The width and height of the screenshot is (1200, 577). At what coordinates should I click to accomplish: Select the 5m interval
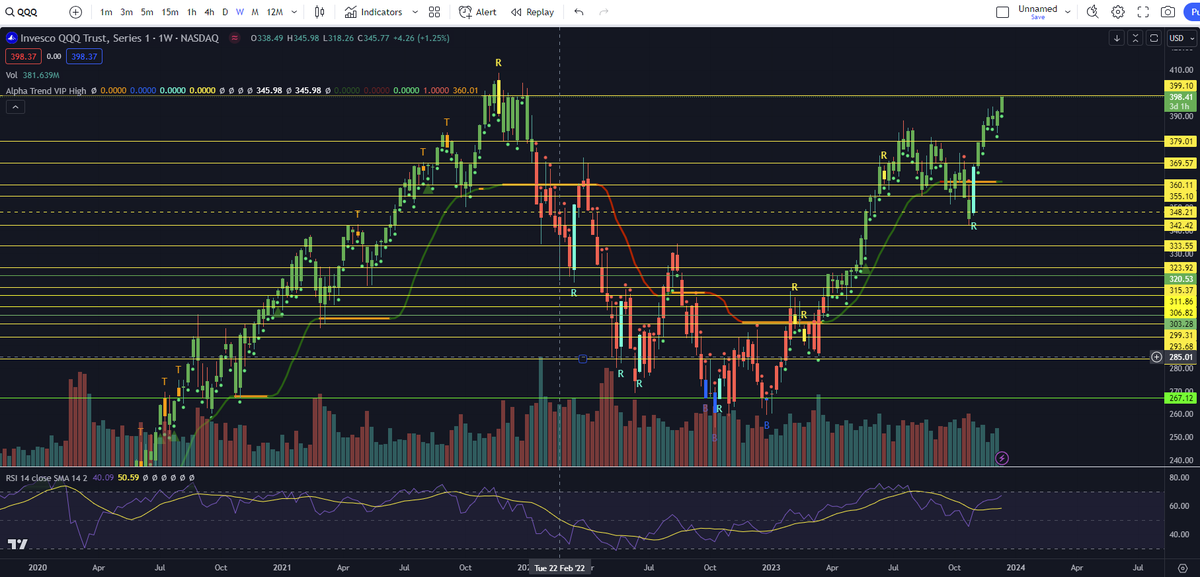click(x=147, y=12)
